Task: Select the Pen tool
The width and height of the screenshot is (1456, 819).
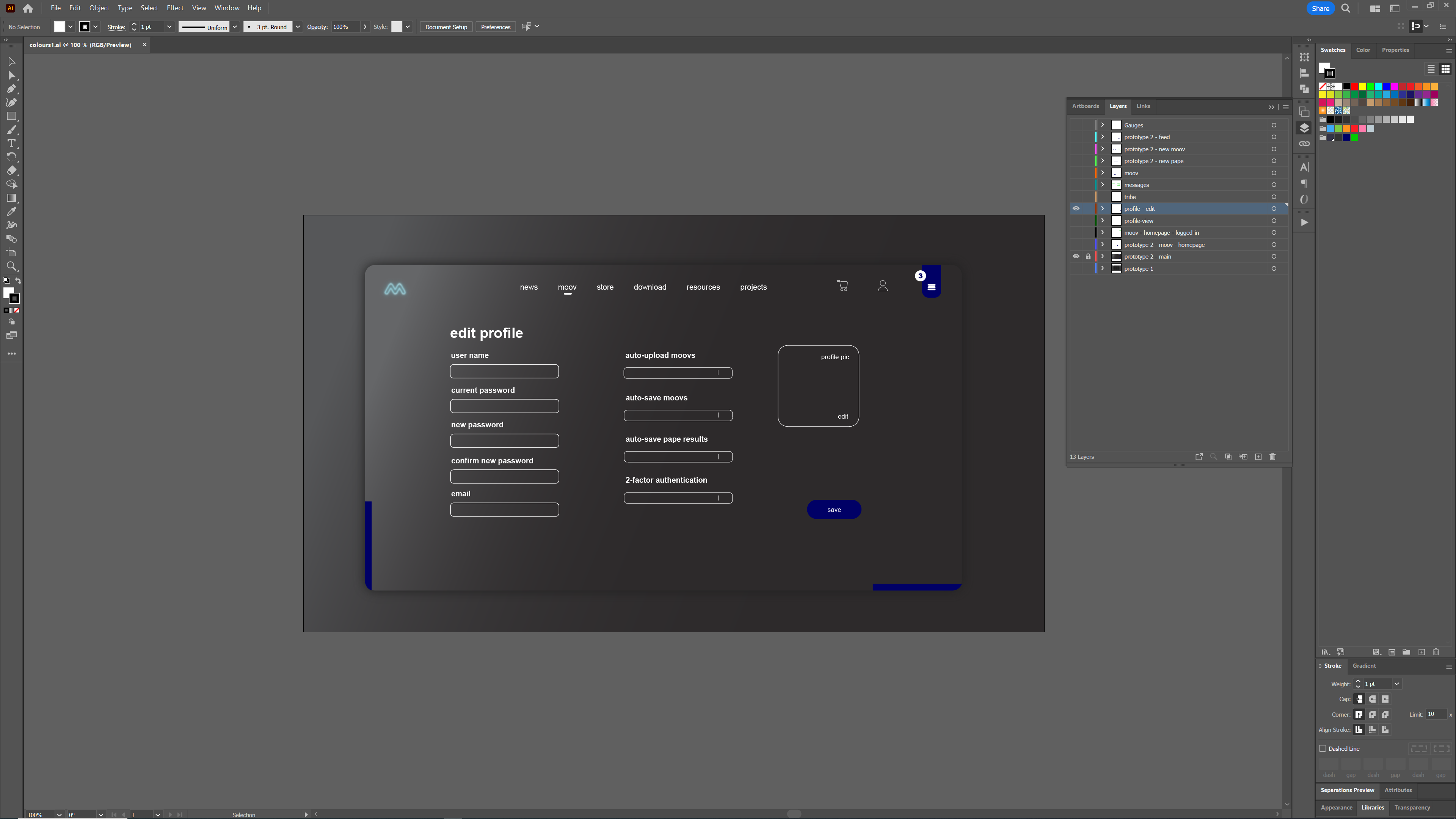Action: tap(11, 89)
